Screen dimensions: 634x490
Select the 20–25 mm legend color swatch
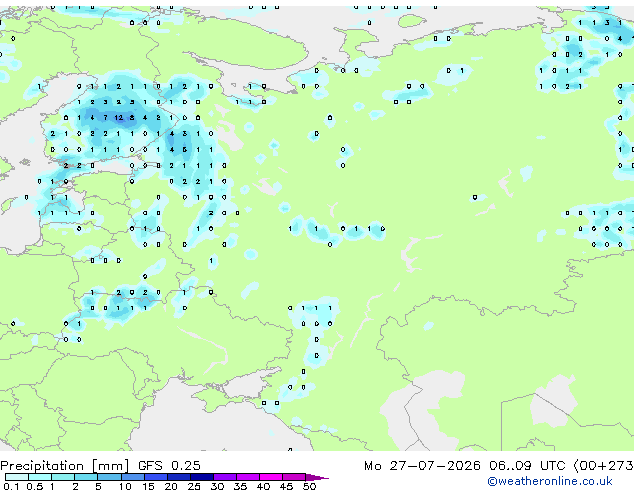179,477
